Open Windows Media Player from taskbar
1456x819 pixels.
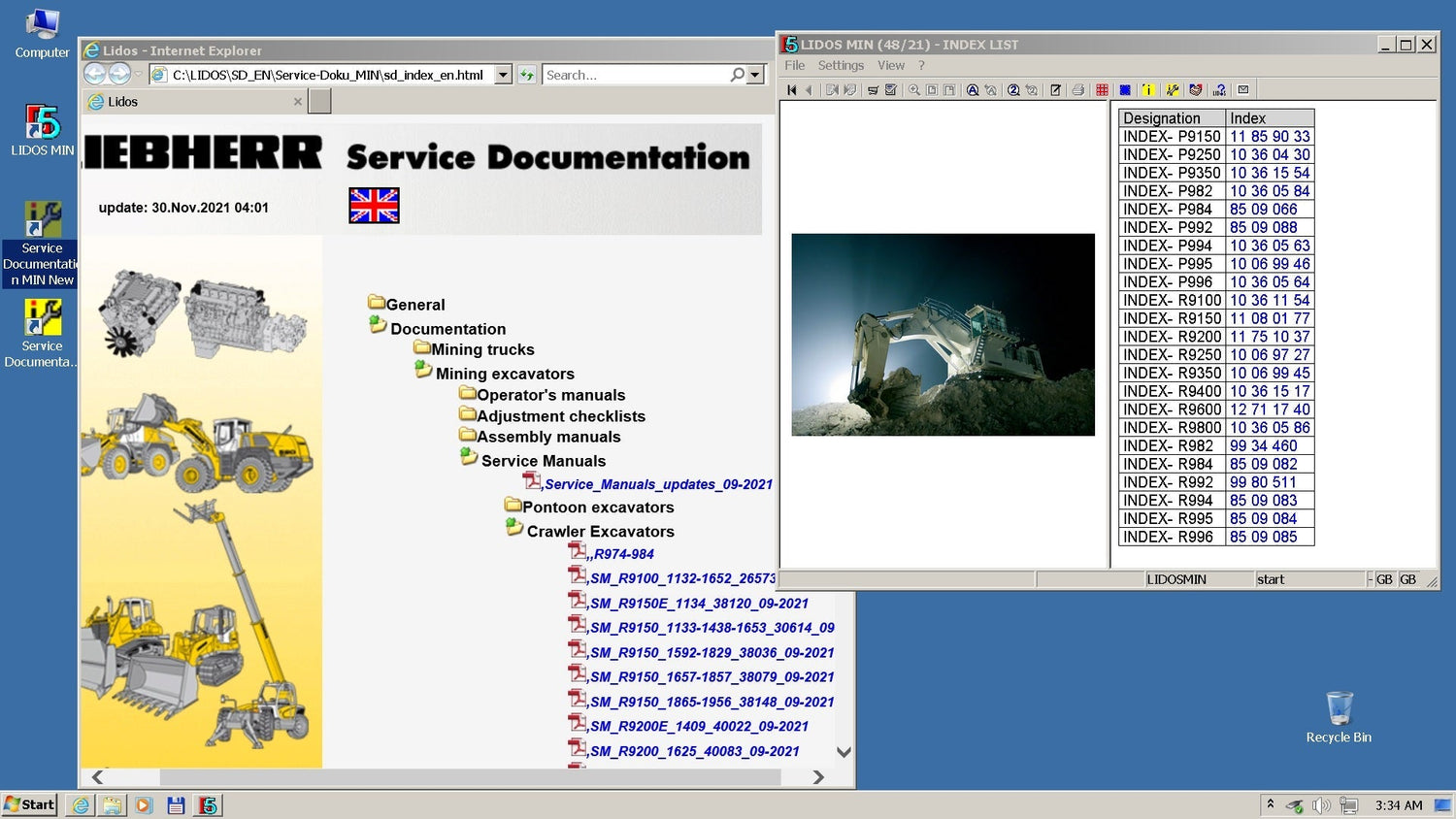coord(144,805)
